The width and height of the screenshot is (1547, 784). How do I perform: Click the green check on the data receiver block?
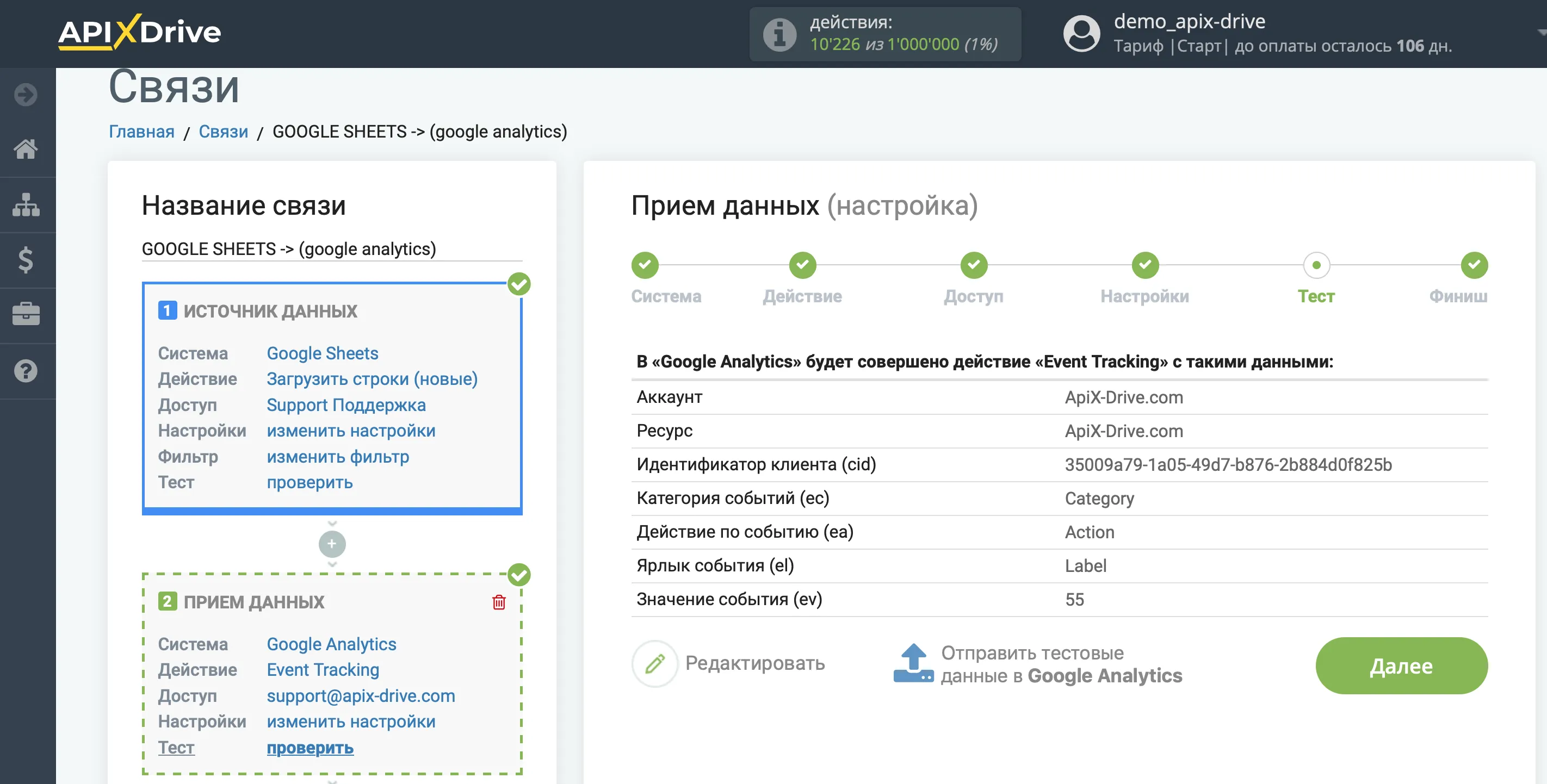point(519,575)
